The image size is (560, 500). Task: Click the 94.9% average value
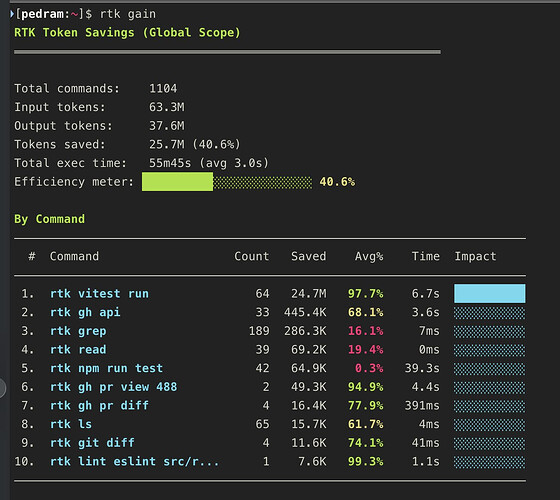(x=365, y=387)
